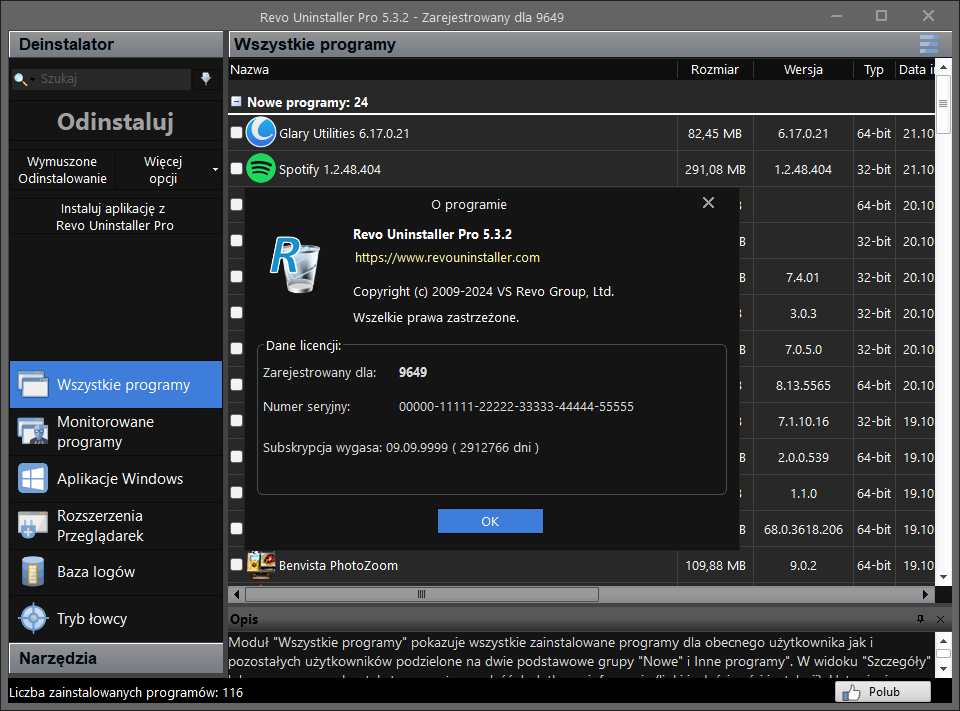Open Baza logów
The width and height of the screenshot is (960, 711).
tap(116, 572)
